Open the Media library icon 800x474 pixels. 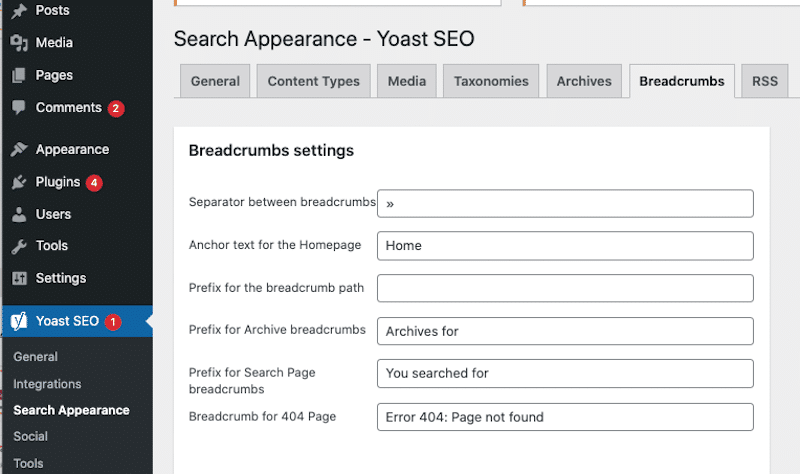tap(19, 43)
